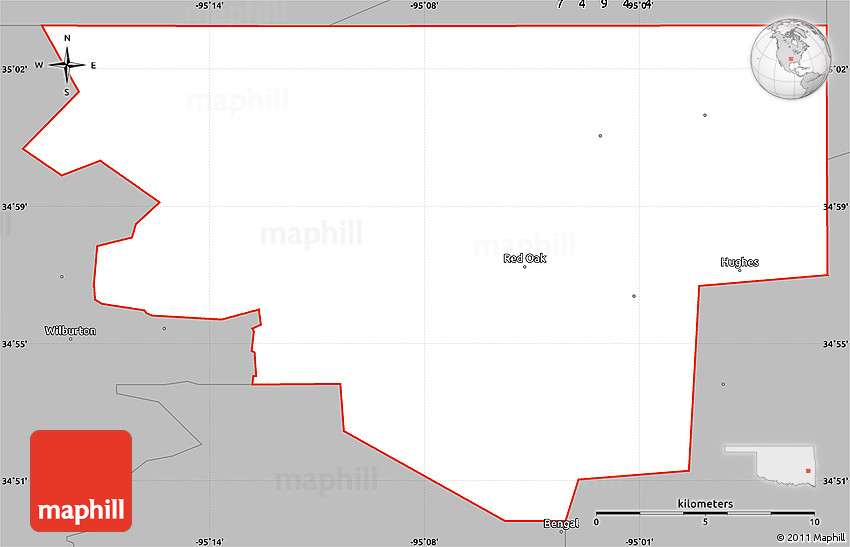The height and width of the screenshot is (547, 850).
Task: Click the kilometers scale bar
Action: 705,513
